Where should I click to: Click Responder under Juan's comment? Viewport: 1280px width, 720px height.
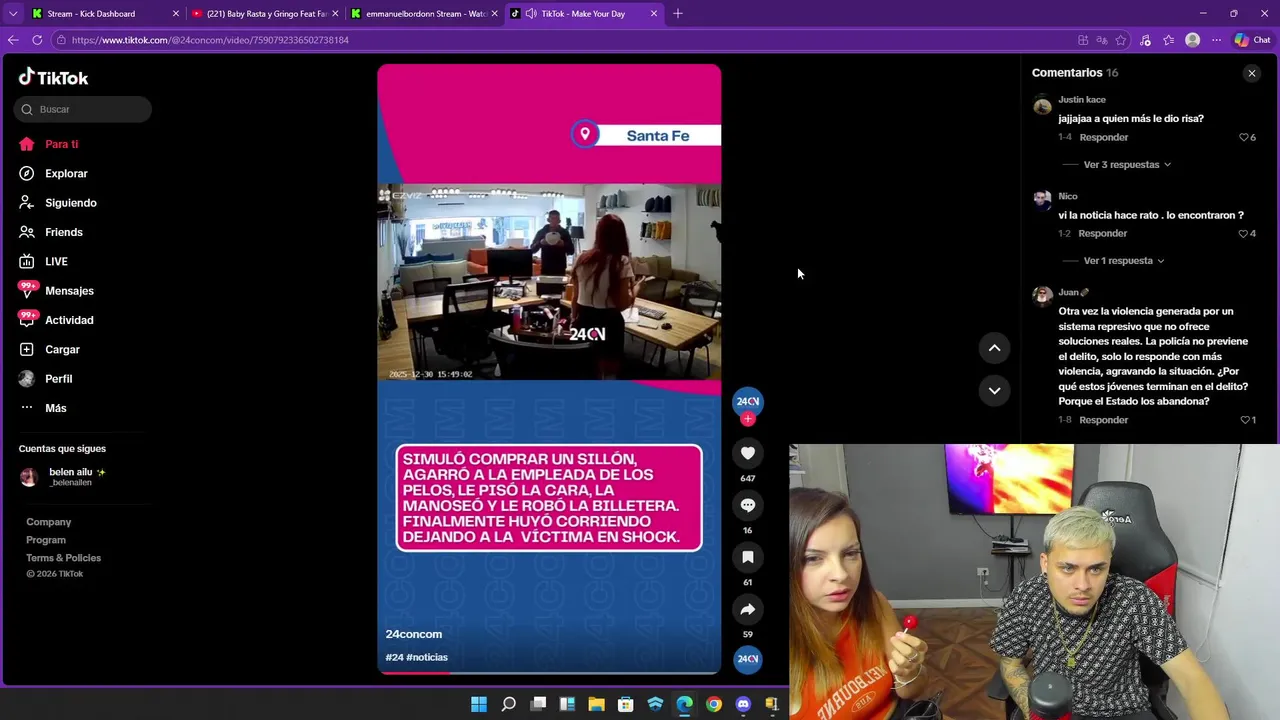click(1103, 420)
